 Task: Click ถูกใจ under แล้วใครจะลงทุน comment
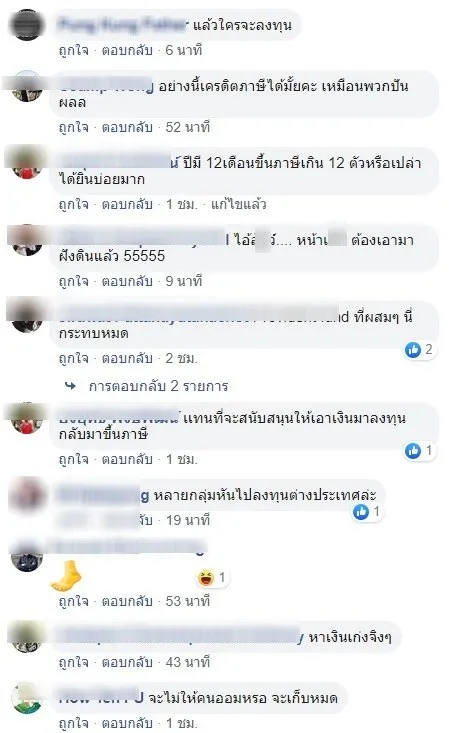pos(73,50)
